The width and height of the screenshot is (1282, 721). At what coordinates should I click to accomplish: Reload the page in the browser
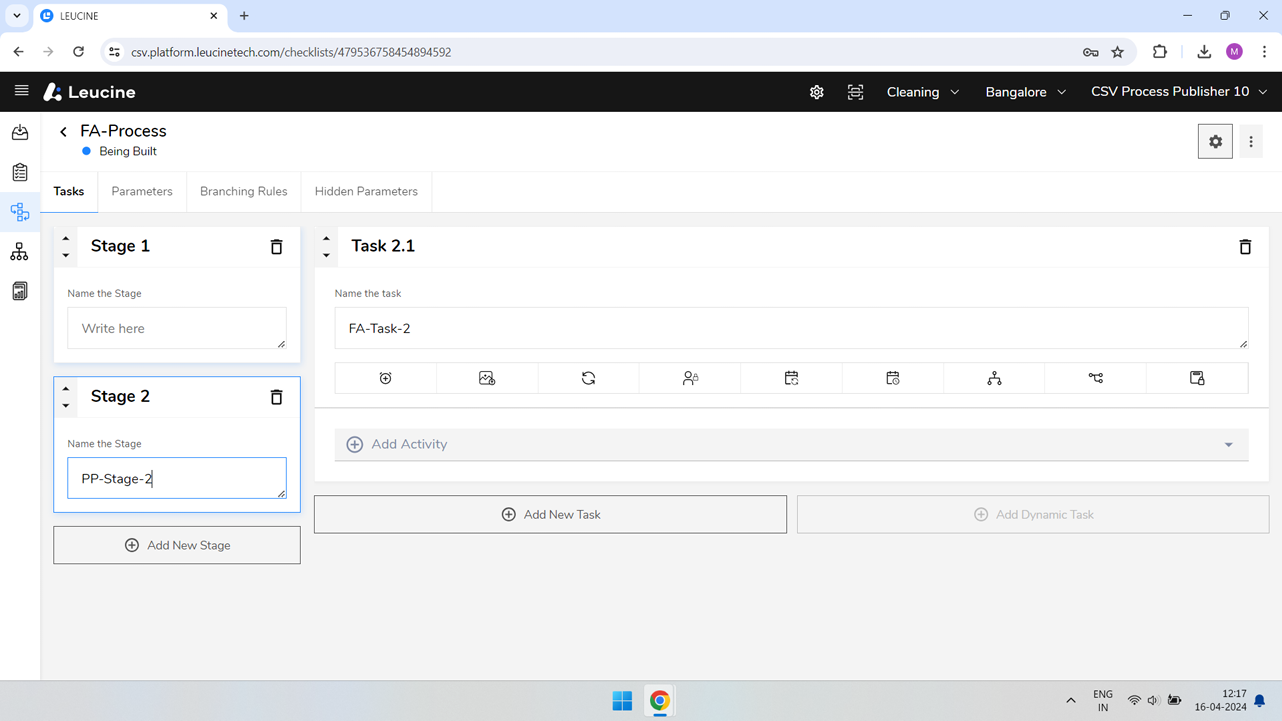click(78, 52)
